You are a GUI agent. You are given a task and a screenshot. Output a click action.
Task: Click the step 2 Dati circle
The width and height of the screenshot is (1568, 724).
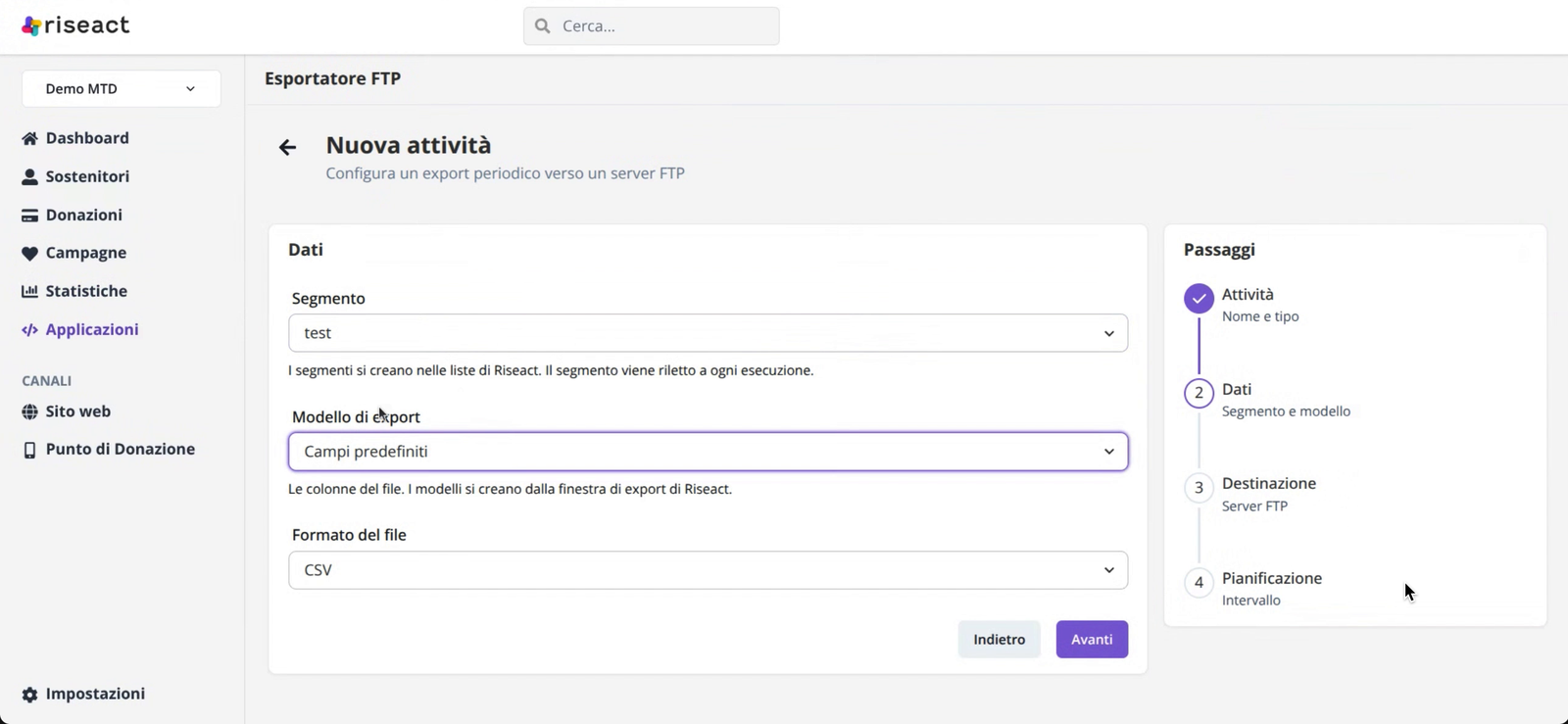pyautogui.click(x=1199, y=393)
